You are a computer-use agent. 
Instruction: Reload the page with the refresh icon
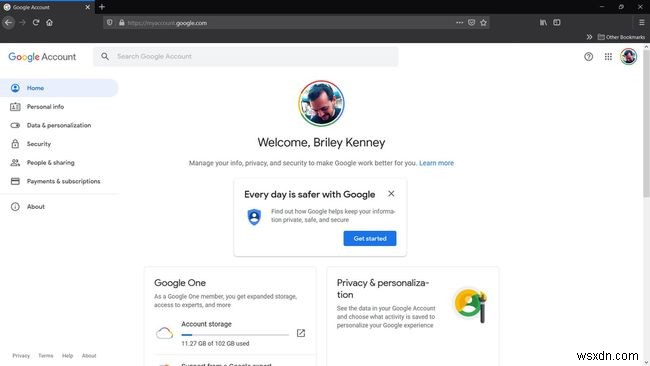click(x=36, y=23)
